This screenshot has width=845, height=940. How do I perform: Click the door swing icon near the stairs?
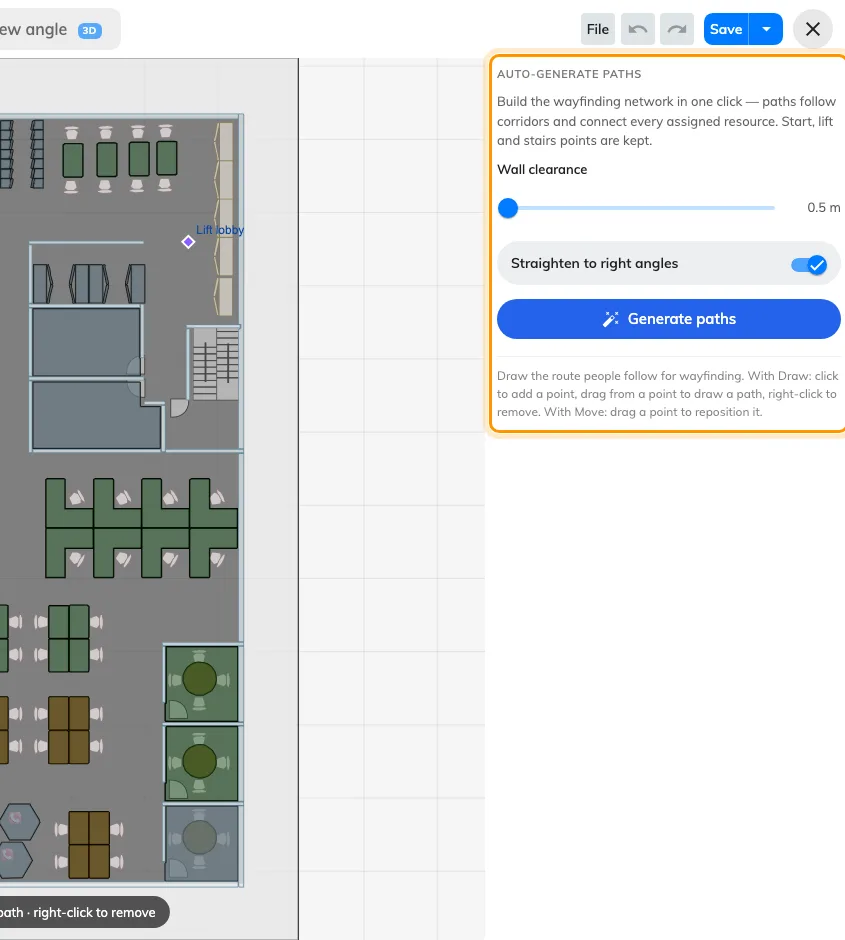click(x=179, y=408)
